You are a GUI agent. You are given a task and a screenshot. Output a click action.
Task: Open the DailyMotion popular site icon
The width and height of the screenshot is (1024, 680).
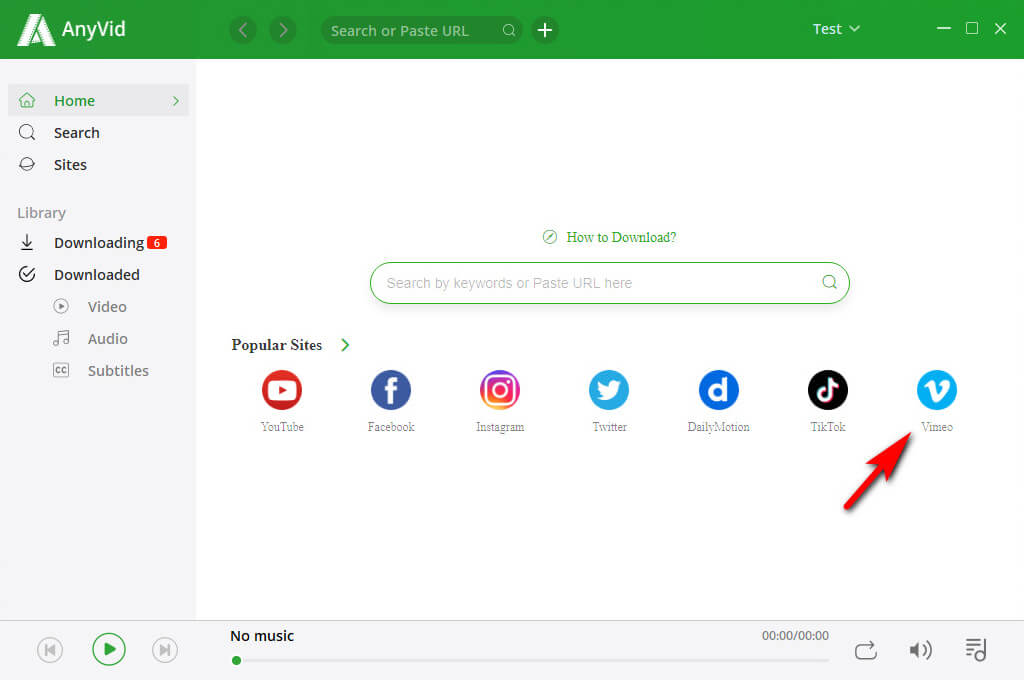(x=718, y=390)
